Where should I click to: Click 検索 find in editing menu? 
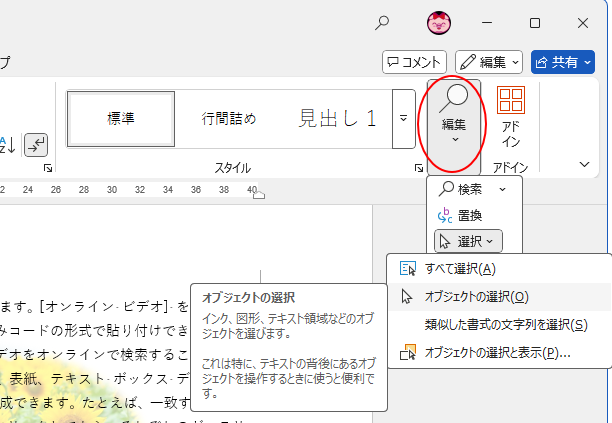tap(461, 189)
